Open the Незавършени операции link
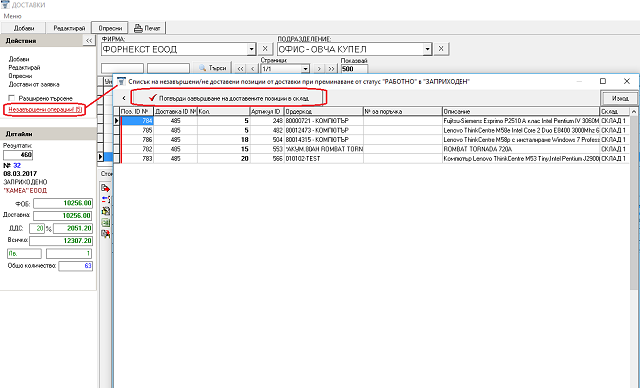Screen dimensions: 640x388 pyautogui.click(x=45, y=110)
